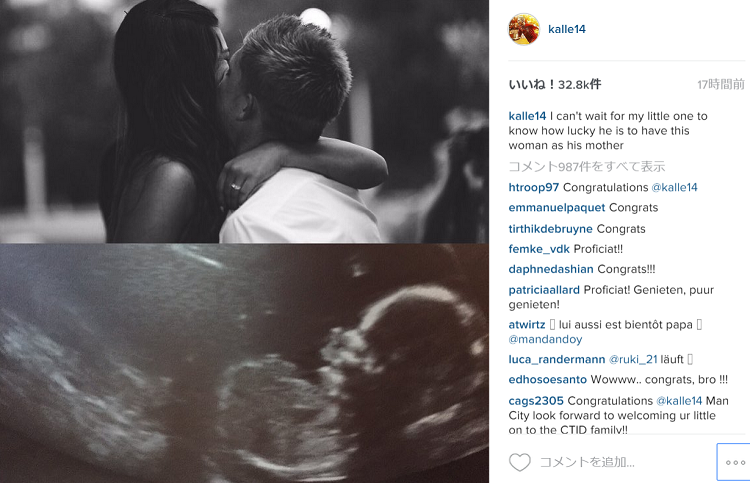This screenshot has width=750, height=483.
Task: Open the three-dots more options button
Action: (735, 462)
